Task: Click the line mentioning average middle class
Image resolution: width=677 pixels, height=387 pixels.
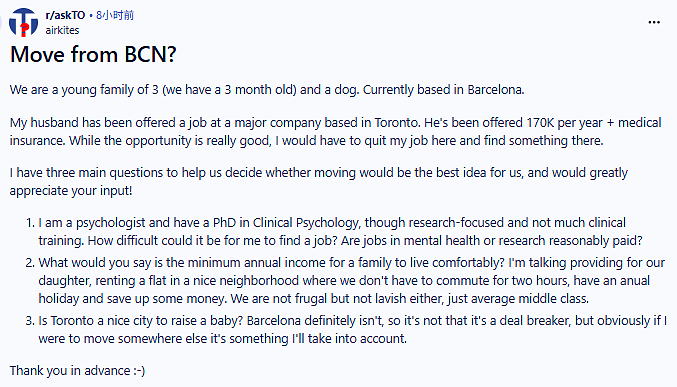Action: click(313, 299)
